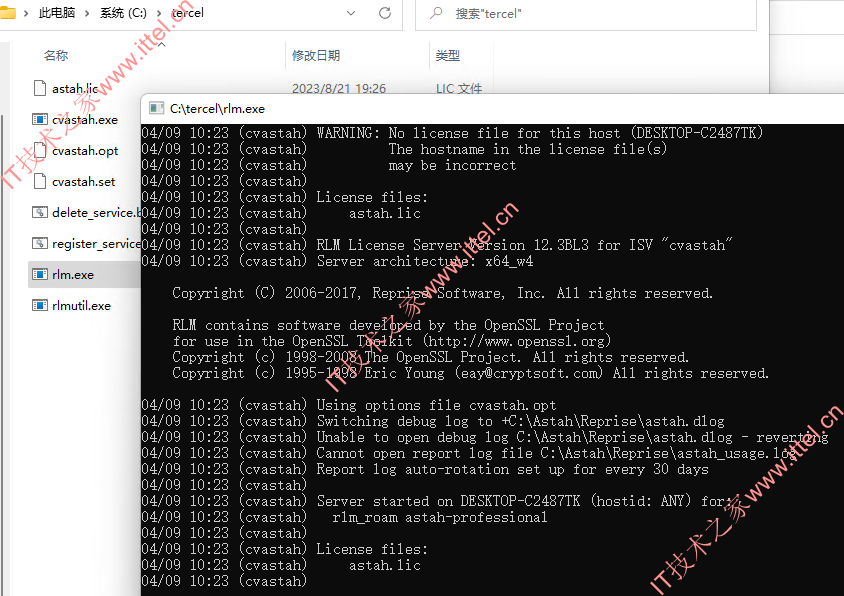
Task: Click the rlmutil.exe application icon
Action: tap(40, 305)
